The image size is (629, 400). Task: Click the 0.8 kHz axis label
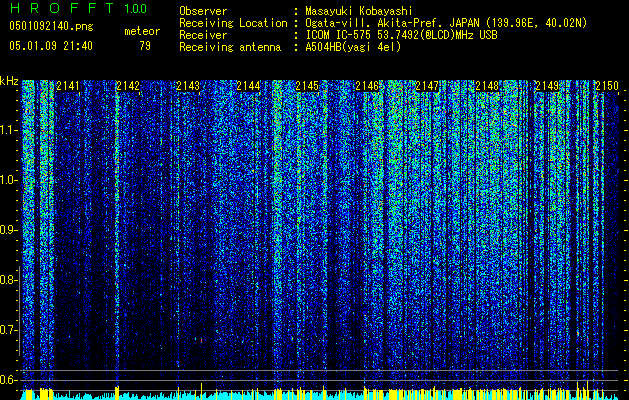coord(9,280)
